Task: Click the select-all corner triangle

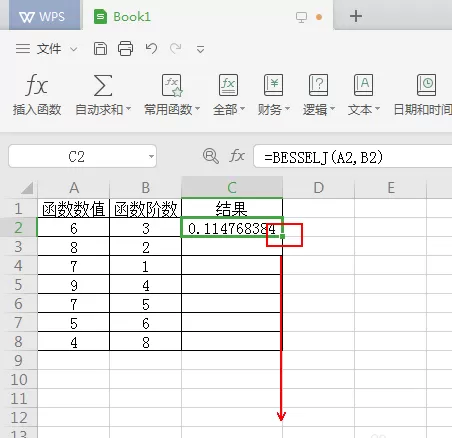Action: pos(27,188)
